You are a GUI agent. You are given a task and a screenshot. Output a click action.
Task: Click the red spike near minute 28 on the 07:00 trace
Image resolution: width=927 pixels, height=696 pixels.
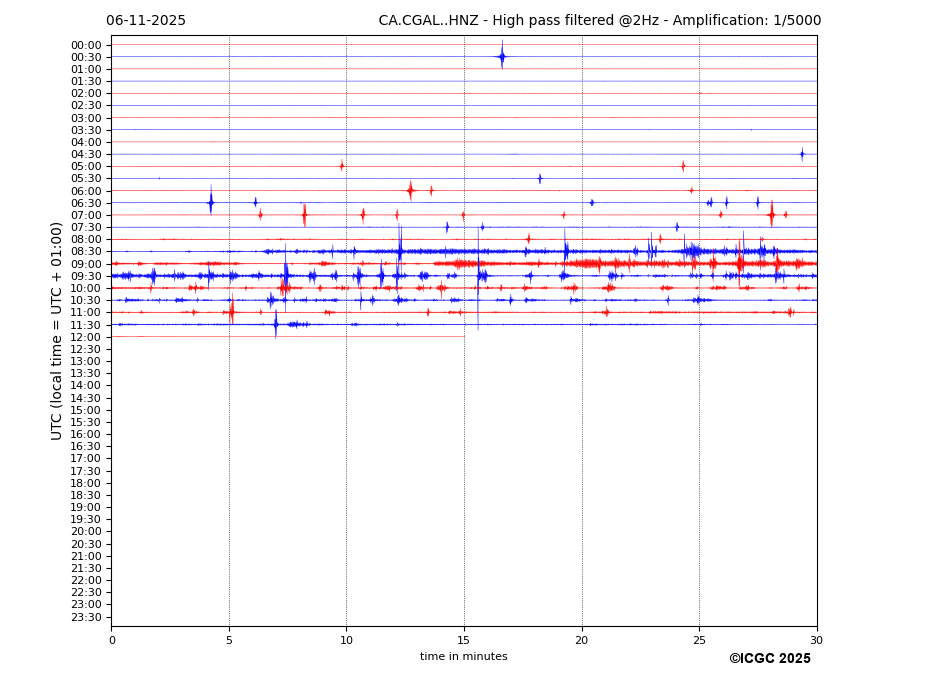click(771, 214)
